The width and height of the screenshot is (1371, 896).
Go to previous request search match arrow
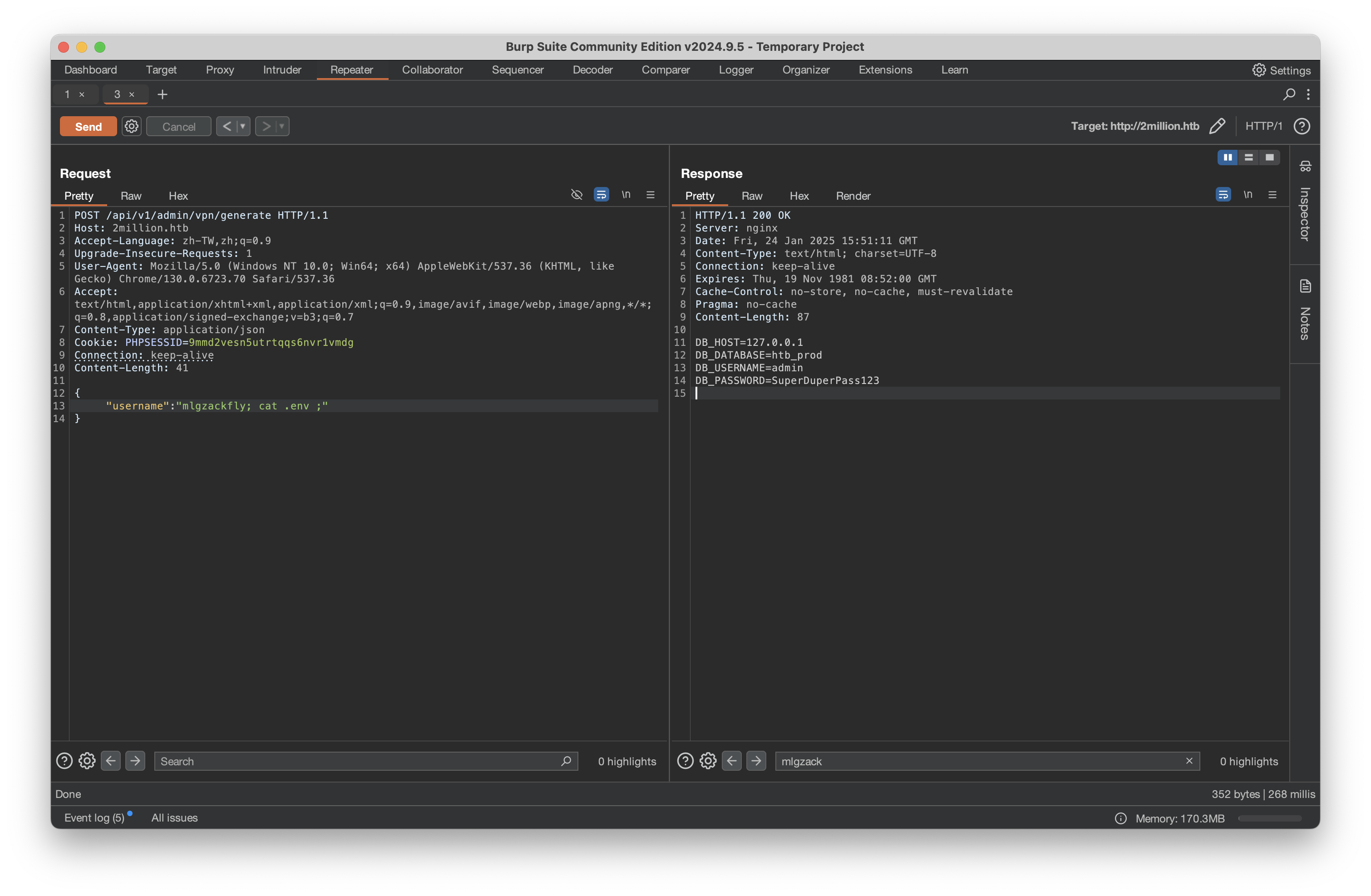point(111,761)
